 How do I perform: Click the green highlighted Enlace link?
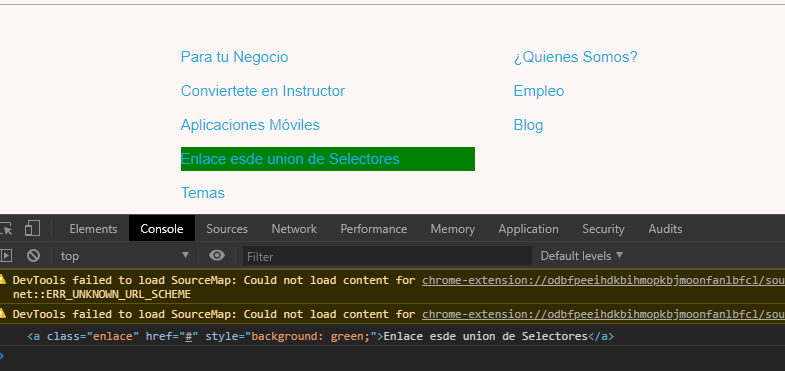290,159
